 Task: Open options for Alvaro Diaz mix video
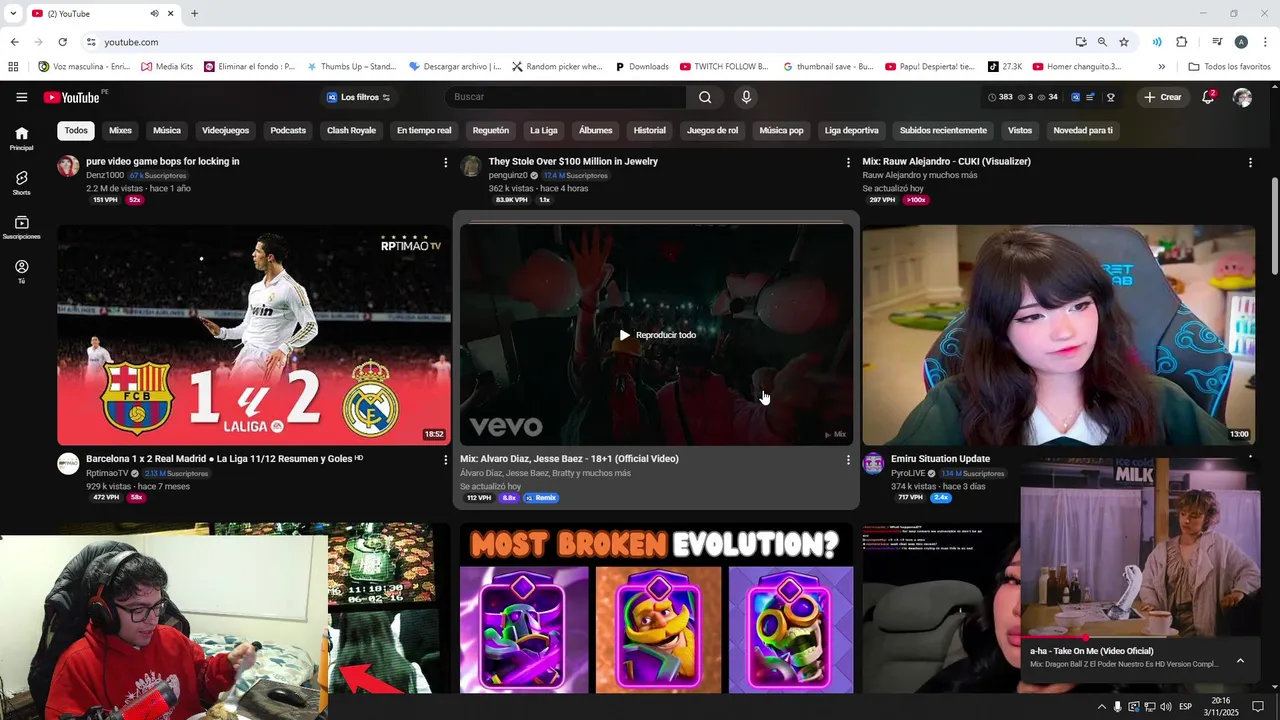848,460
